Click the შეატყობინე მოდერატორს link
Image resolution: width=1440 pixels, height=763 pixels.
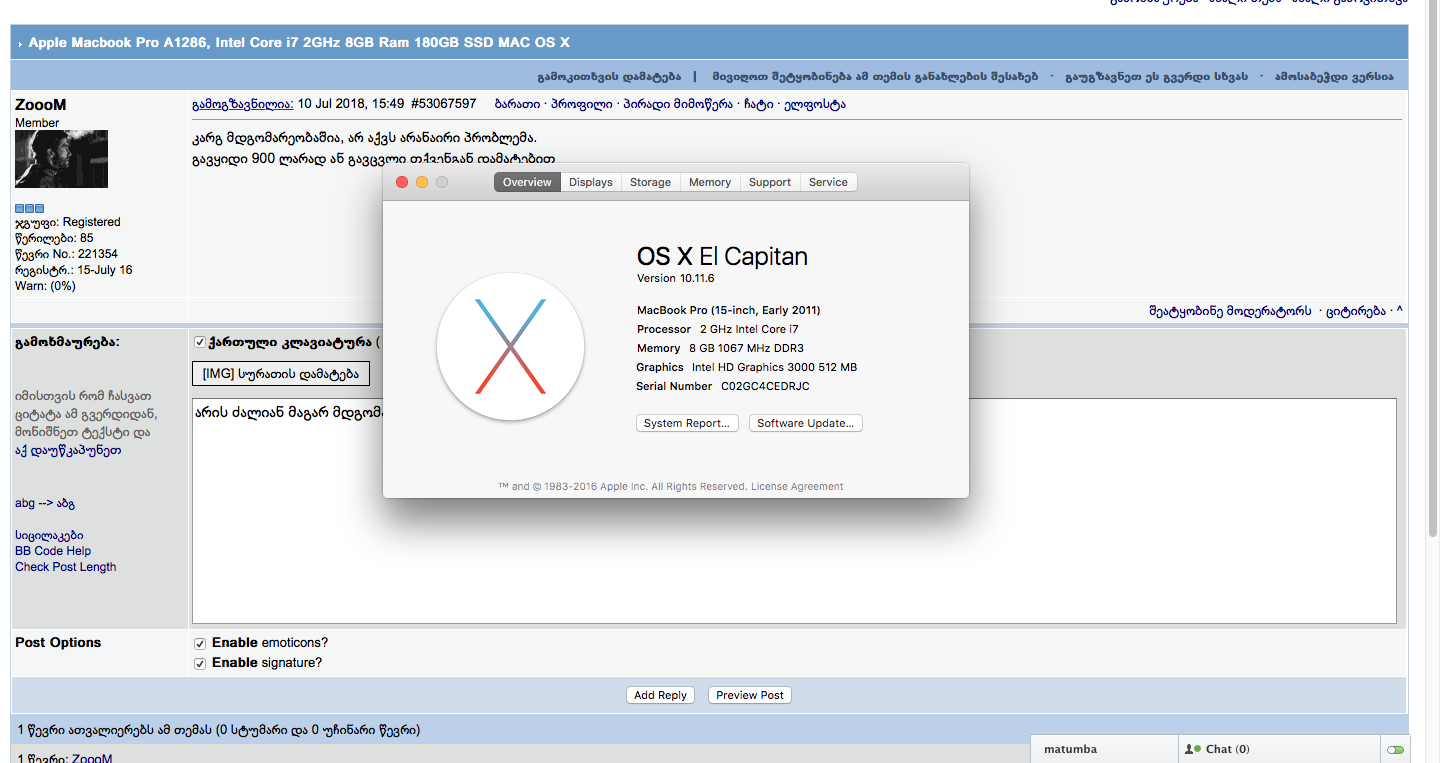[x=1230, y=311]
